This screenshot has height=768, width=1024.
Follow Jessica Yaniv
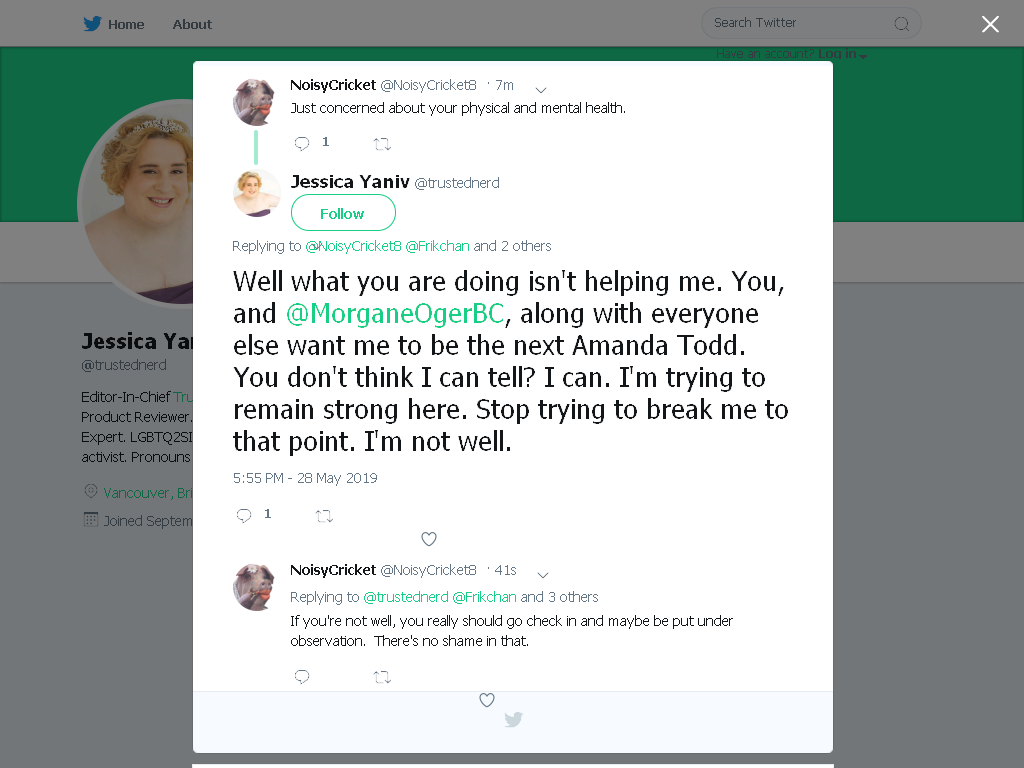tap(343, 213)
